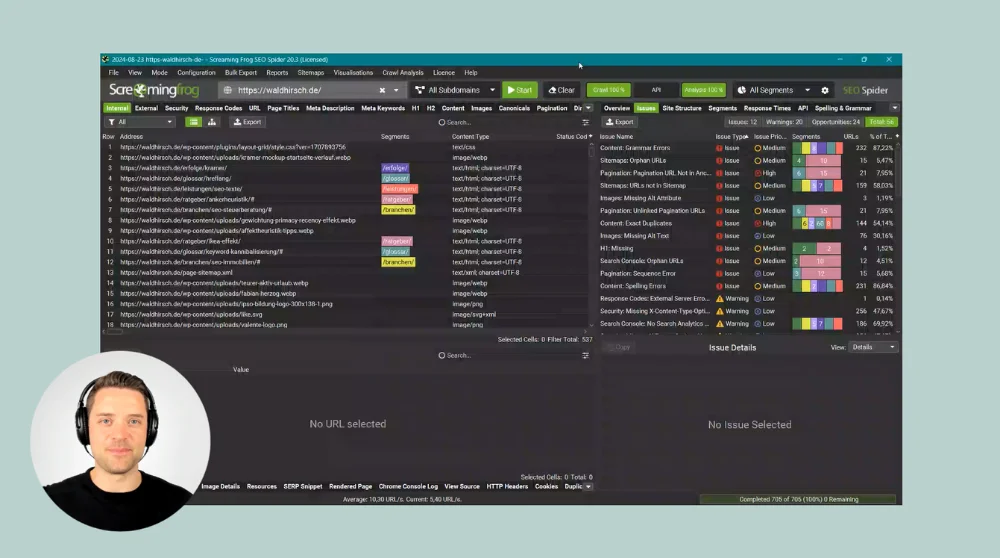Select the like.svg URL row
This screenshot has width=1000, height=558.
tap(345, 315)
